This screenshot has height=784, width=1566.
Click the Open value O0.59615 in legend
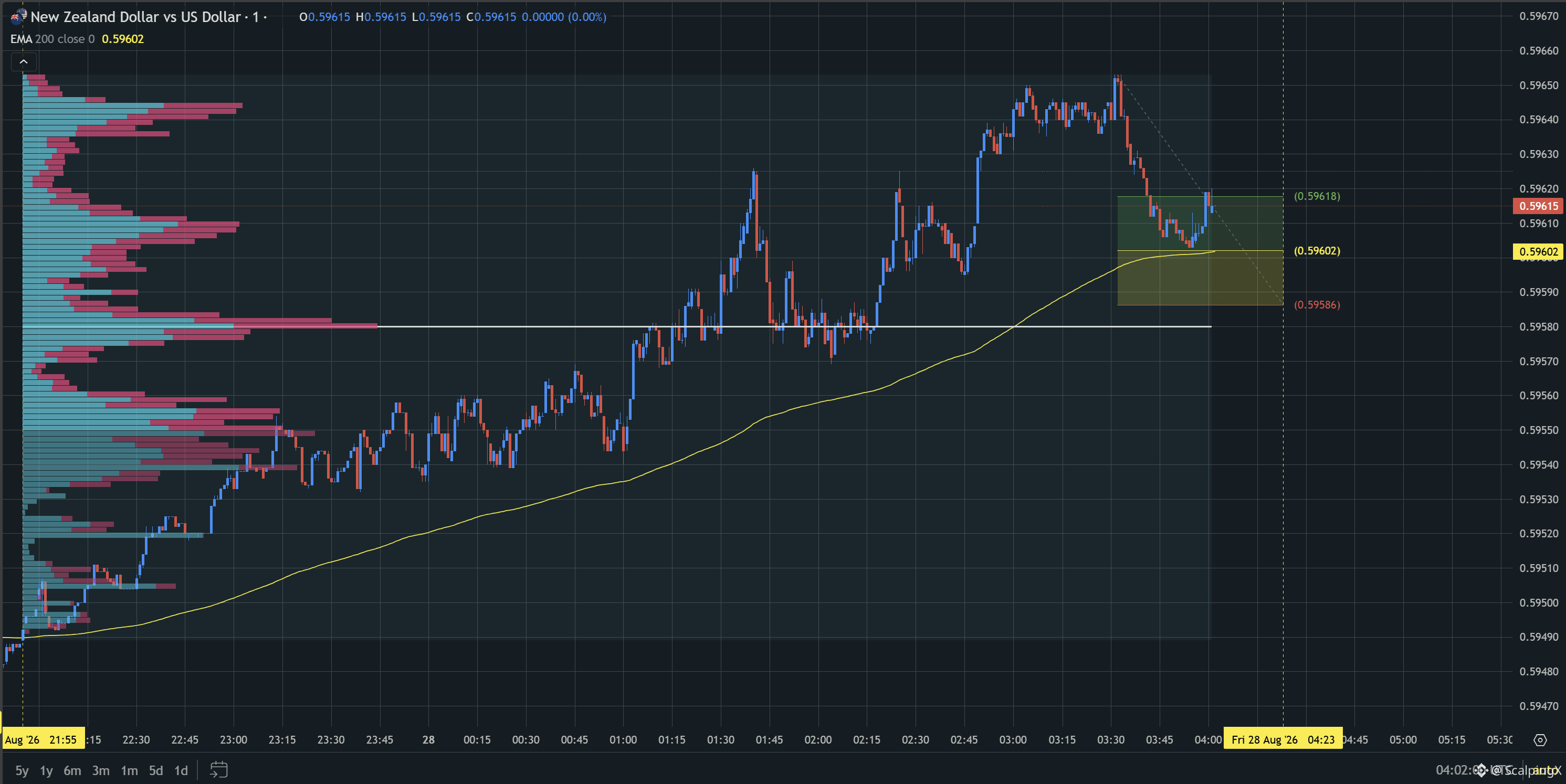click(324, 17)
